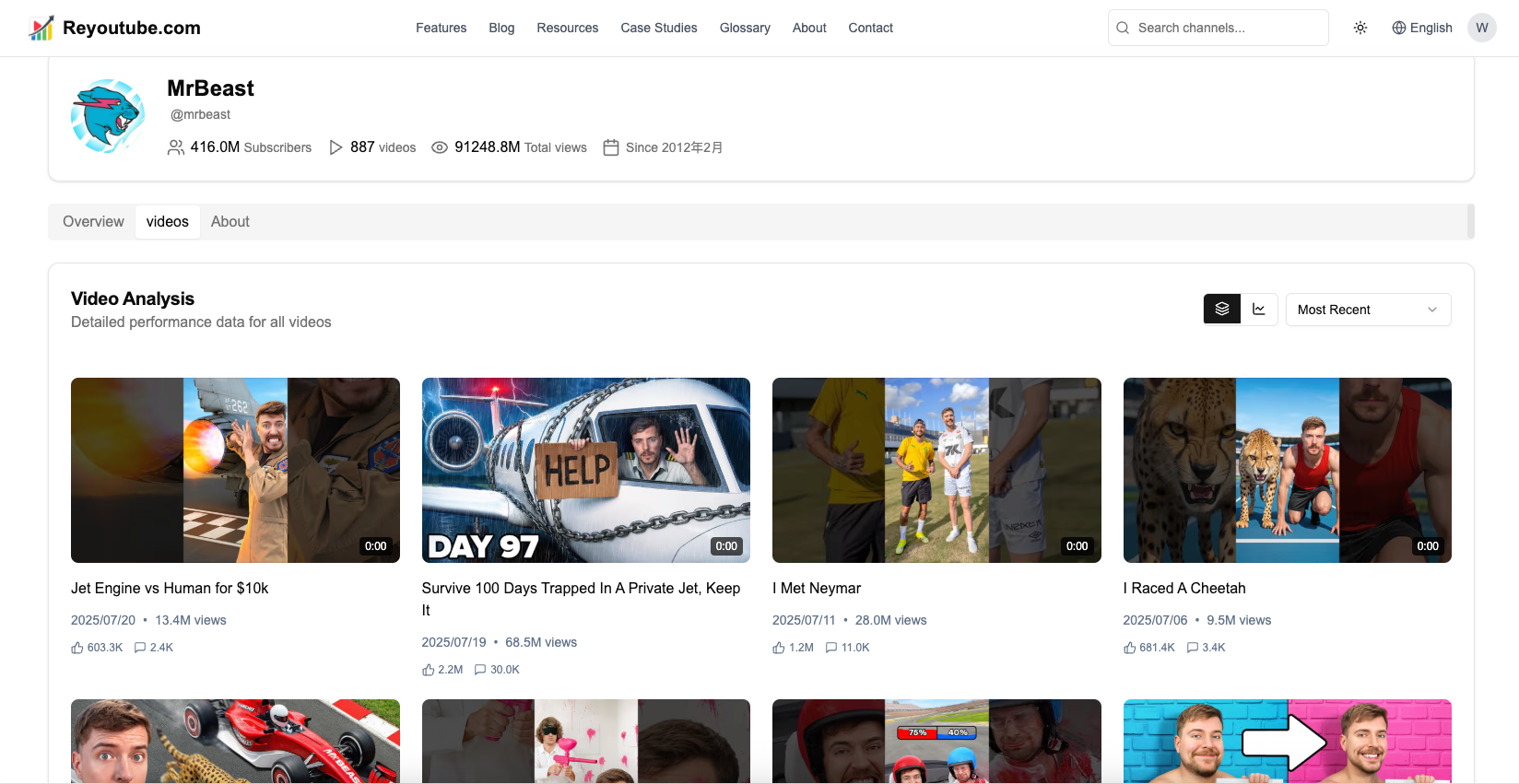Viewport: 1519px width, 784px height.
Task: Click I Raced A Cheetah title
Action: pos(1184,588)
